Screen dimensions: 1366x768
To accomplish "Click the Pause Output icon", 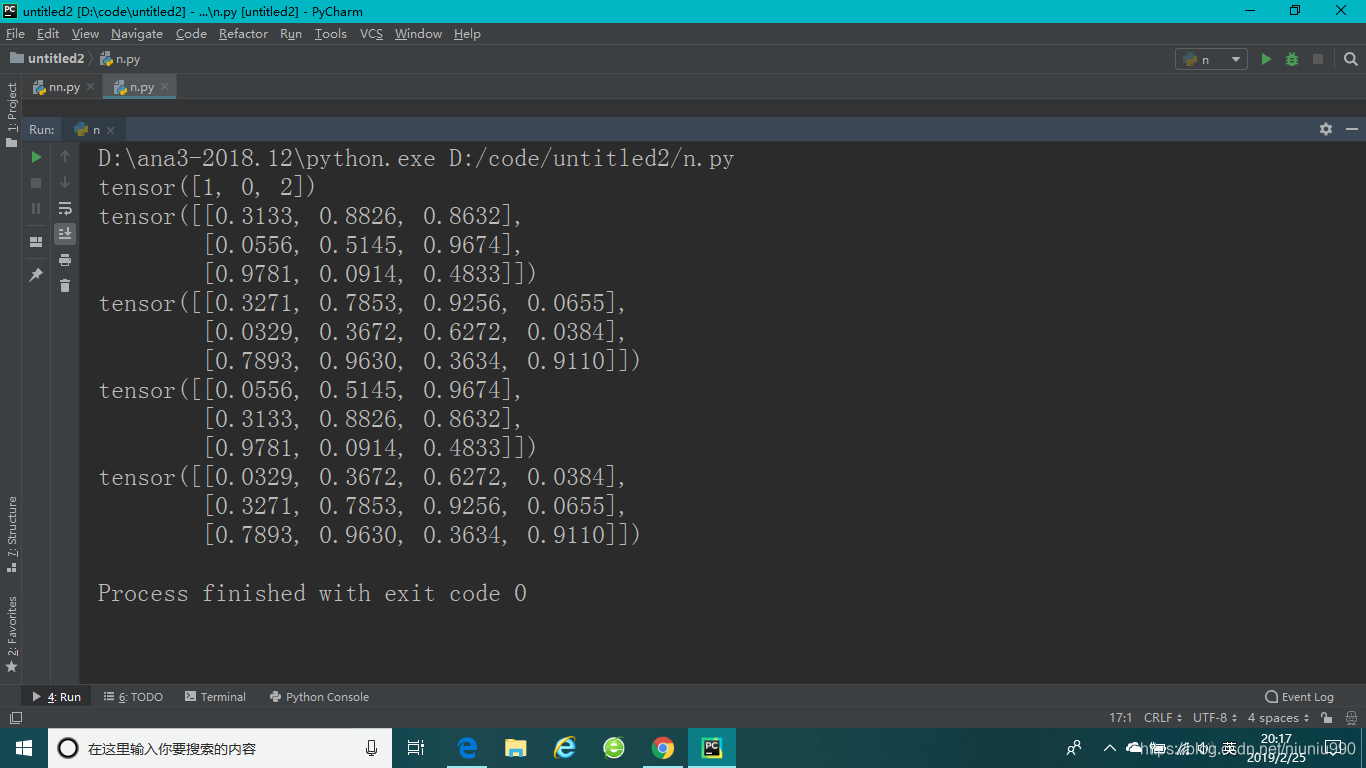I will point(36,208).
